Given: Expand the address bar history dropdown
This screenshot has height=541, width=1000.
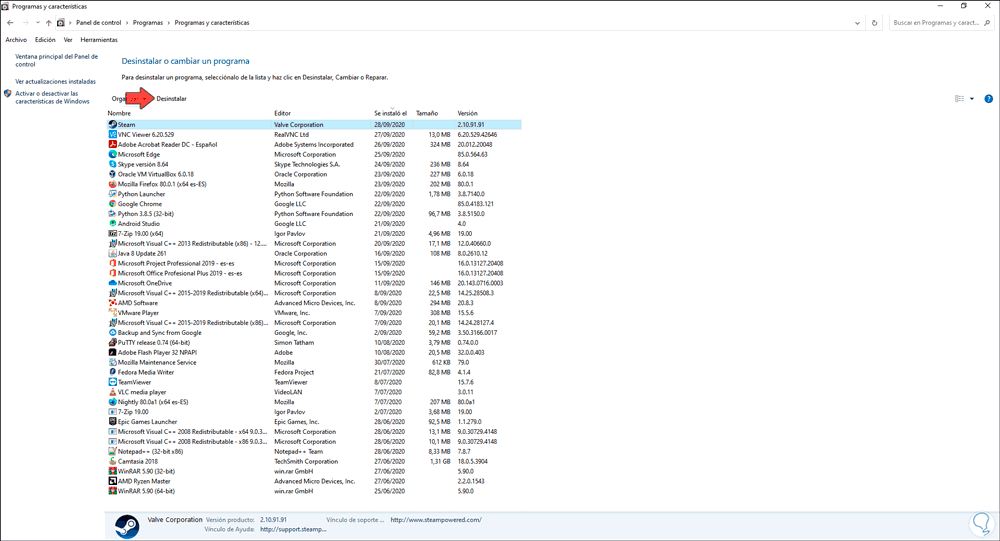Looking at the screenshot, I should coord(857,23).
